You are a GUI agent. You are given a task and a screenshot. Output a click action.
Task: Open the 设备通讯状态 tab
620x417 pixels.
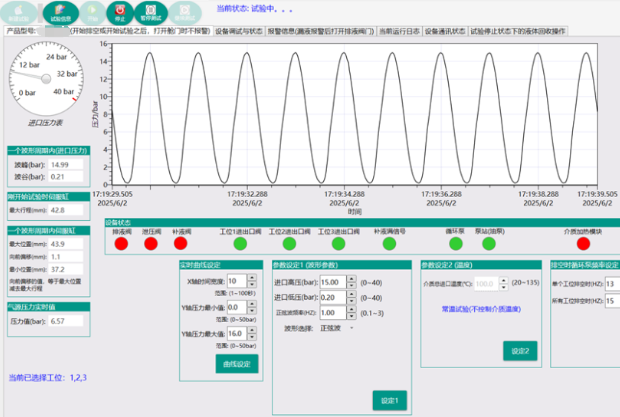(445, 31)
